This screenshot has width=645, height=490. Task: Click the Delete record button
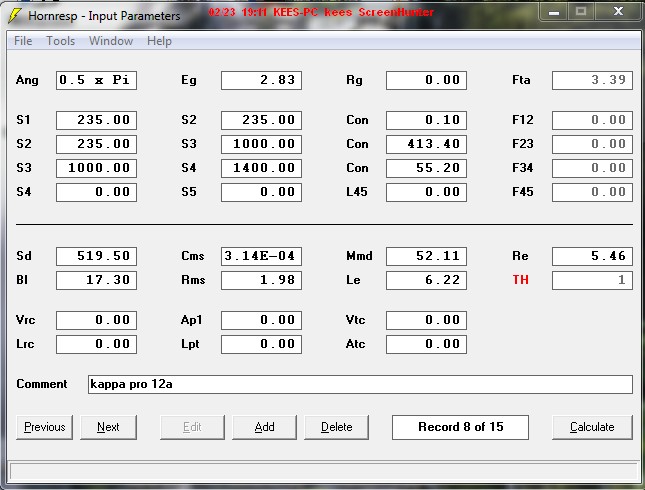click(336, 427)
